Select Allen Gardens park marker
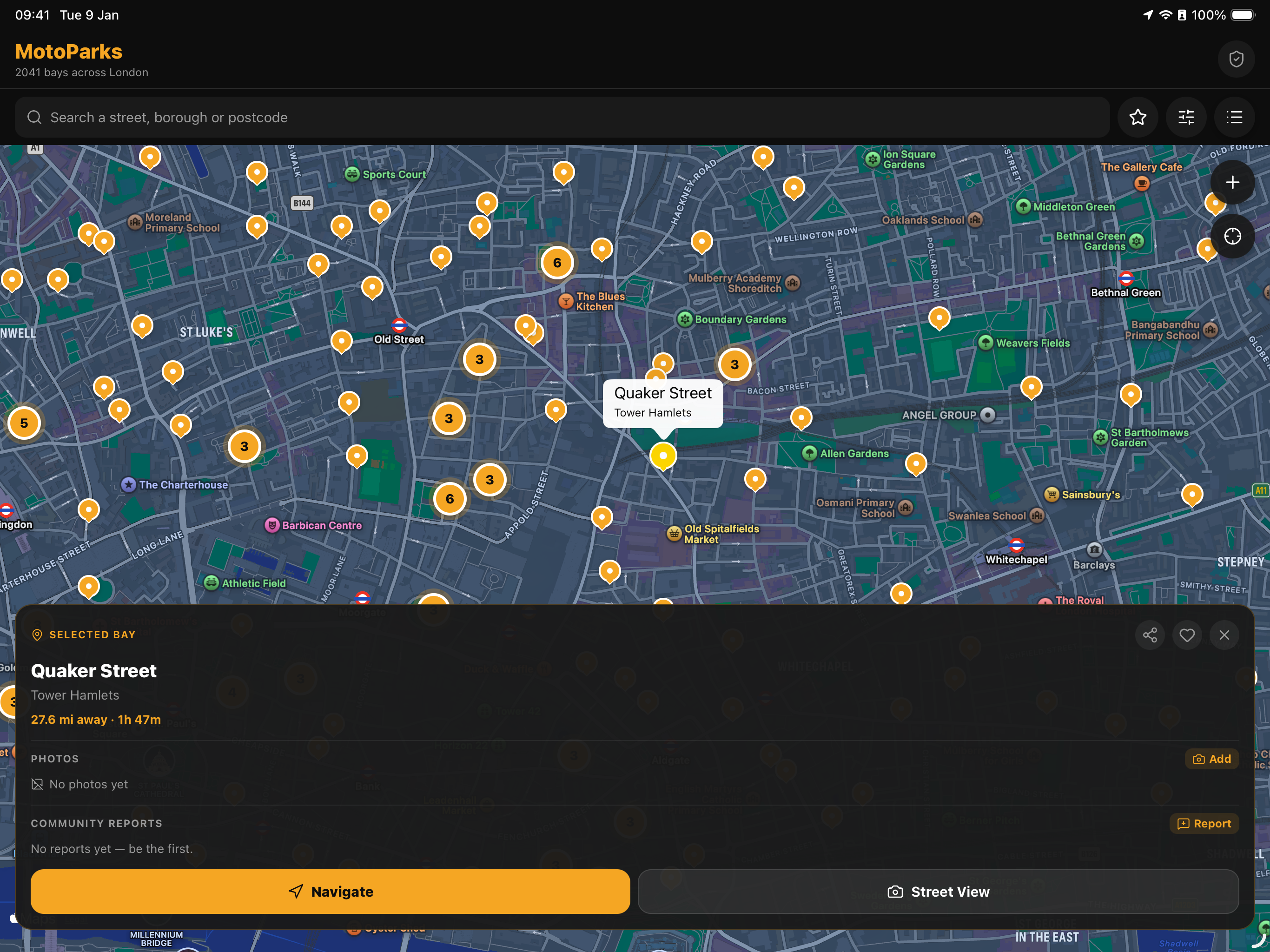 point(809,453)
